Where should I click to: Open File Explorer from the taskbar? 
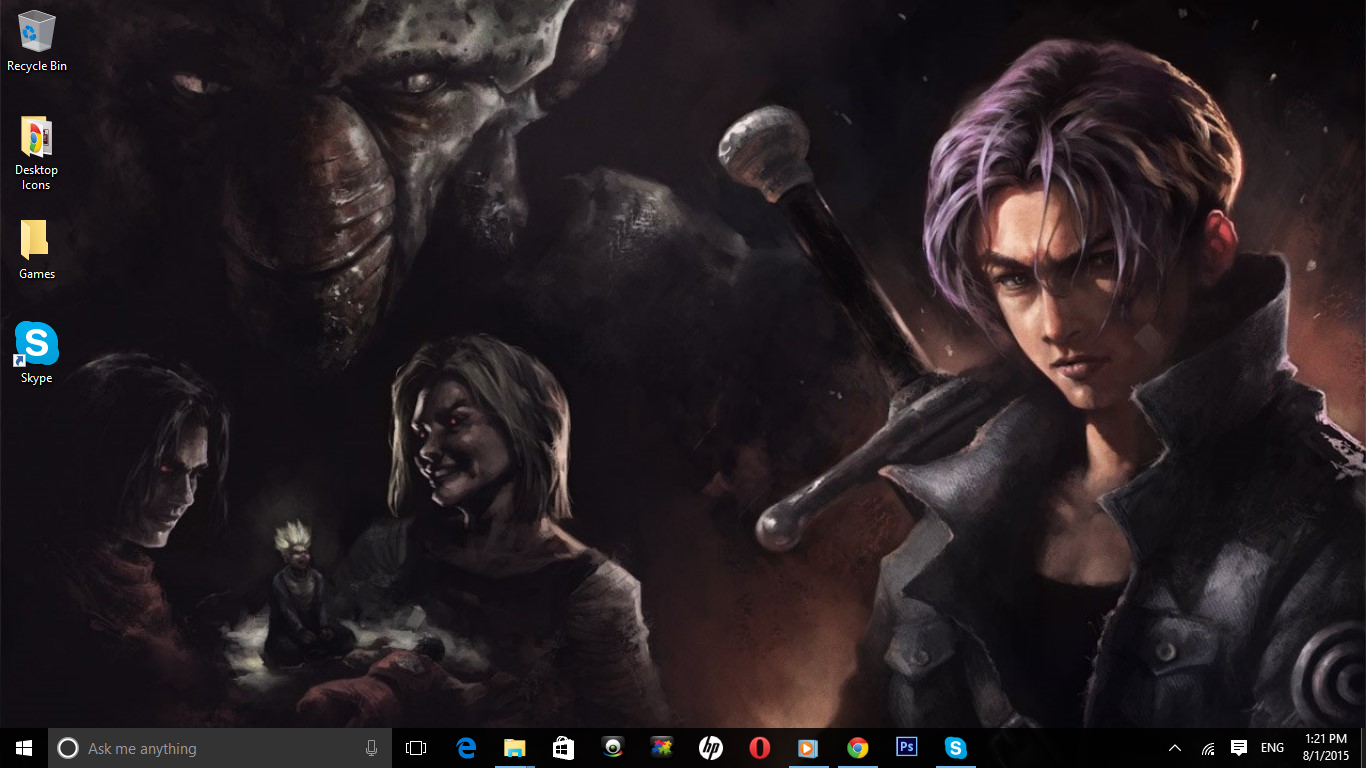pos(515,748)
